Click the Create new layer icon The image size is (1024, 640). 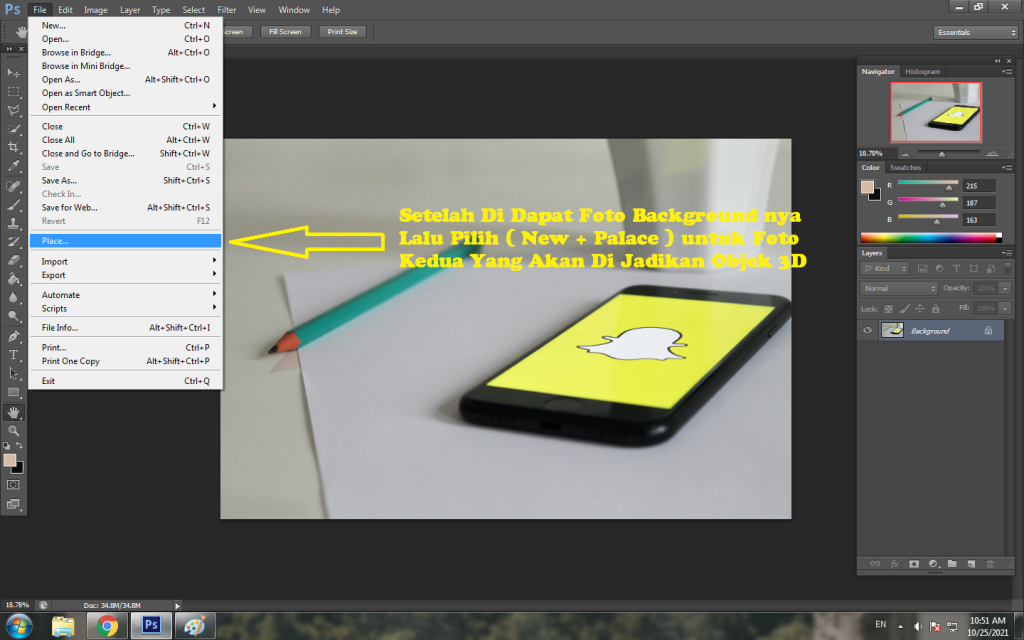point(971,564)
